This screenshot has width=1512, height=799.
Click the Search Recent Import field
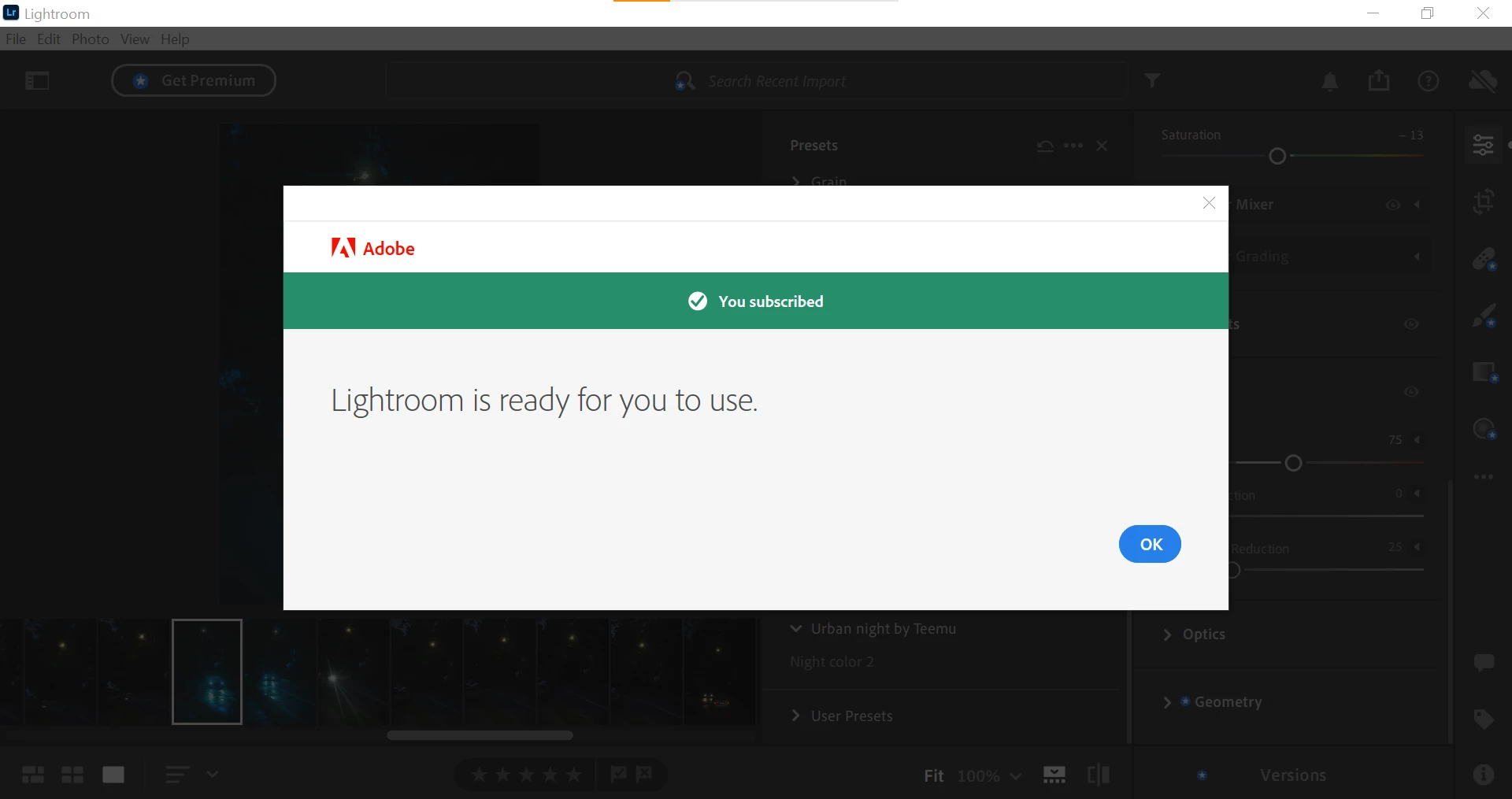pos(756,81)
